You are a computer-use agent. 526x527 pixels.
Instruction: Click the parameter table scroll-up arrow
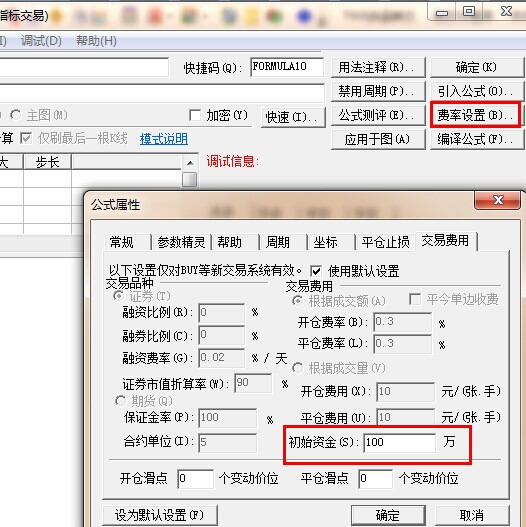pos(190,163)
